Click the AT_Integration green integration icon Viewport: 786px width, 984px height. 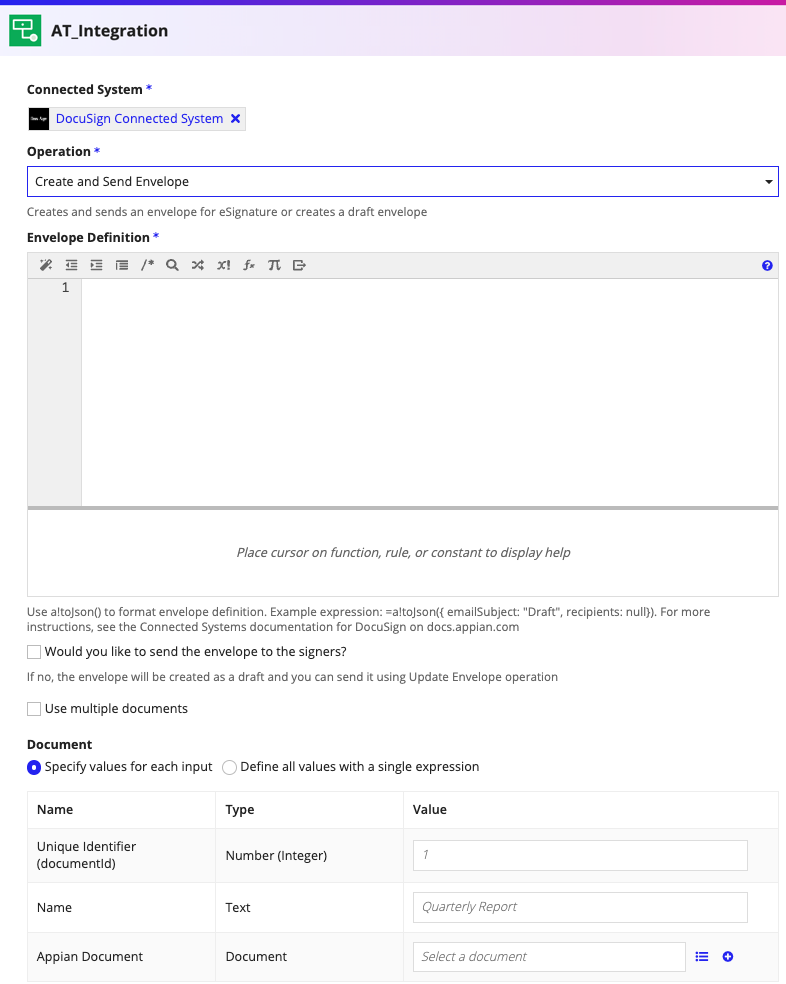click(25, 30)
